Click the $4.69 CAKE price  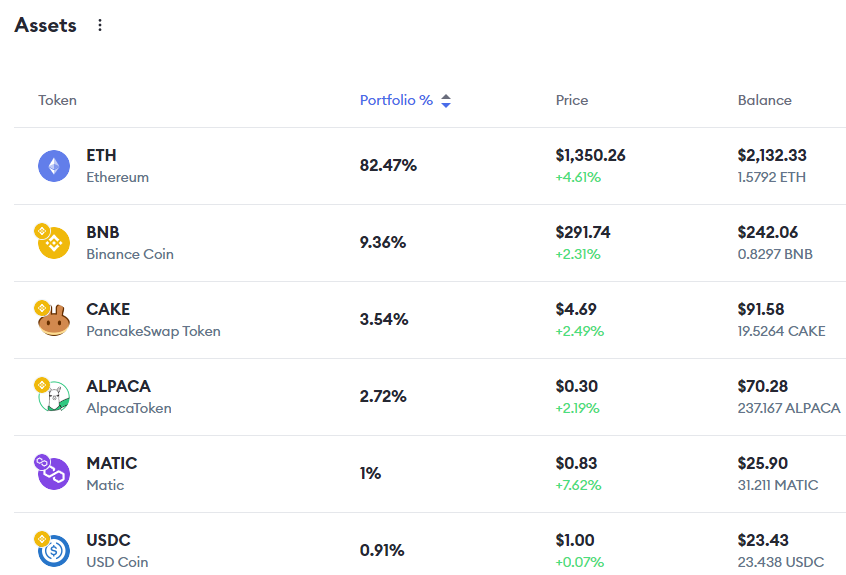(x=576, y=309)
